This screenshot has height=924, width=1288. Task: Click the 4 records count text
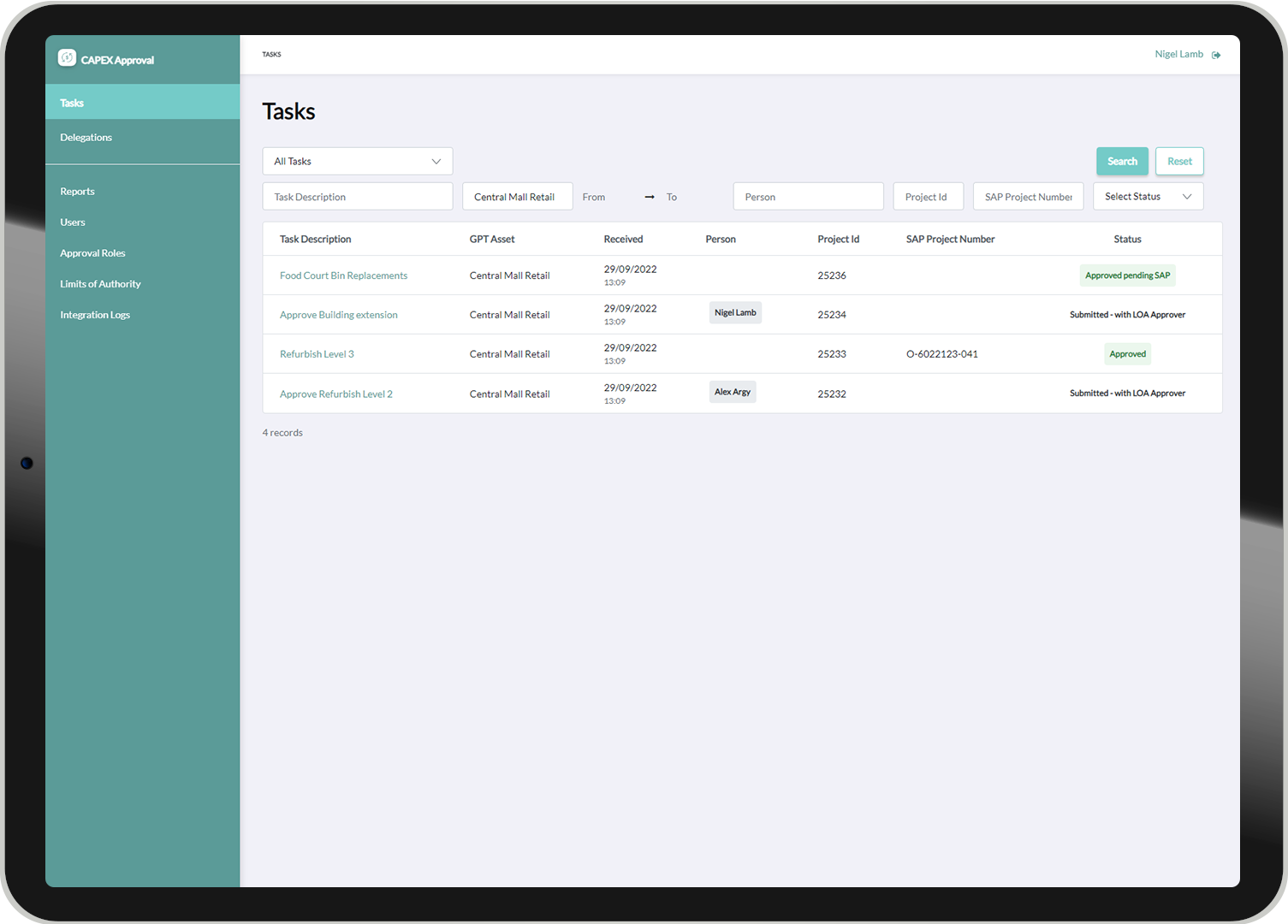pyautogui.click(x=282, y=433)
